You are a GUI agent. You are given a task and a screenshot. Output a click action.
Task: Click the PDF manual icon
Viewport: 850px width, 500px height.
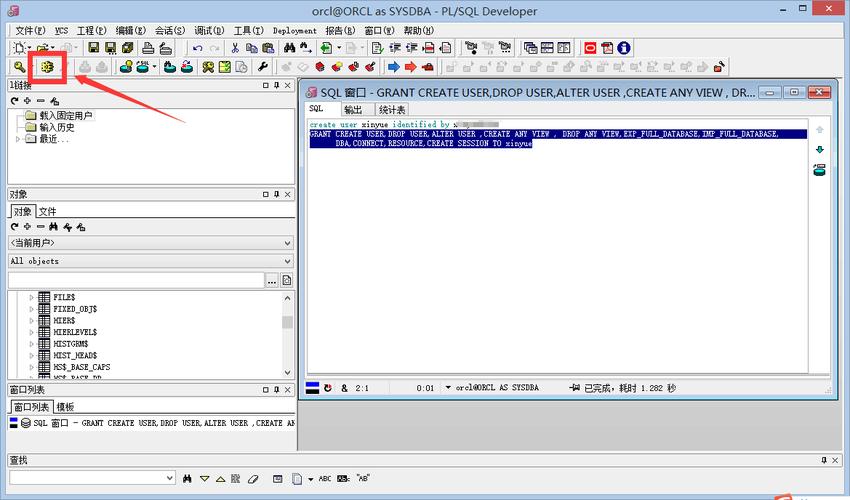point(607,48)
